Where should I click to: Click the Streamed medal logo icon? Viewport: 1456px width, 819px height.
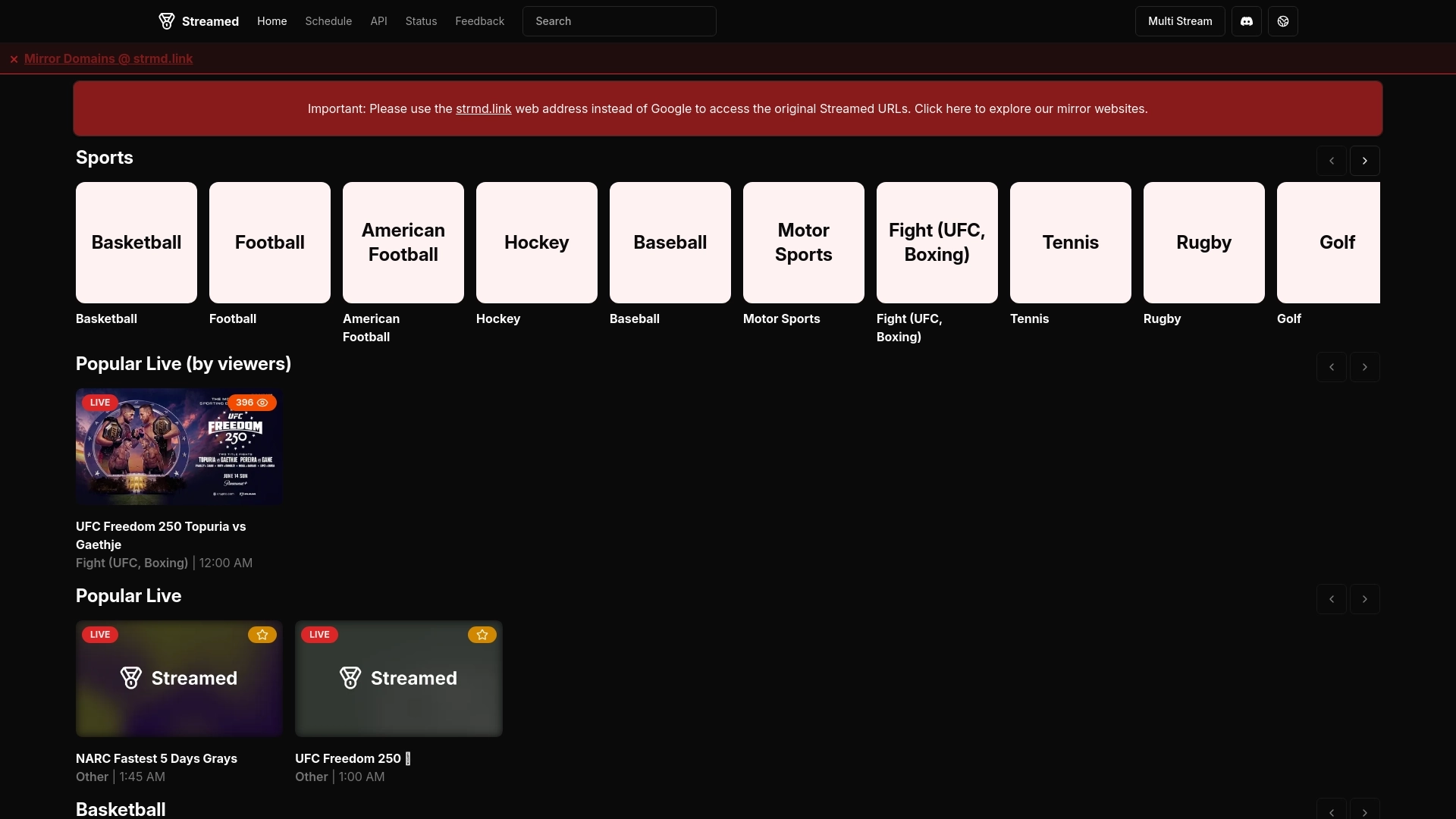[167, 21]
